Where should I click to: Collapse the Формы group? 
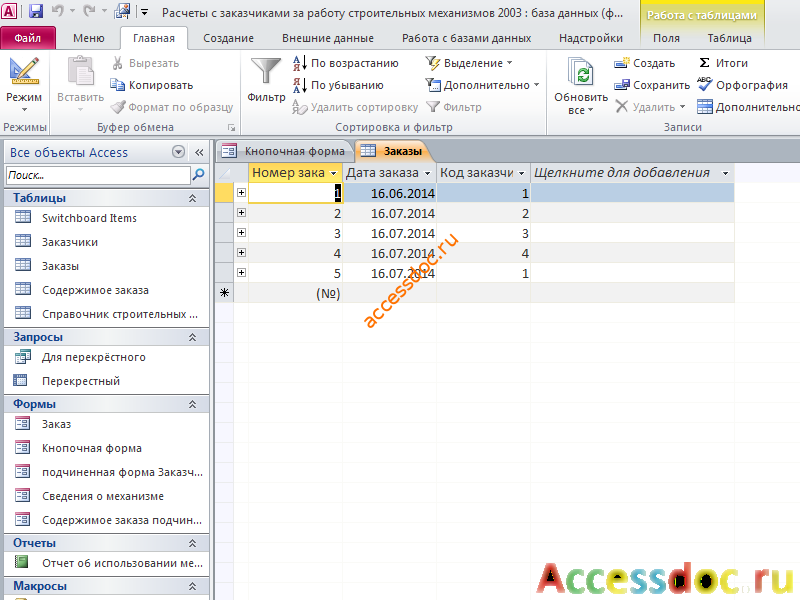tap(192, 404)
